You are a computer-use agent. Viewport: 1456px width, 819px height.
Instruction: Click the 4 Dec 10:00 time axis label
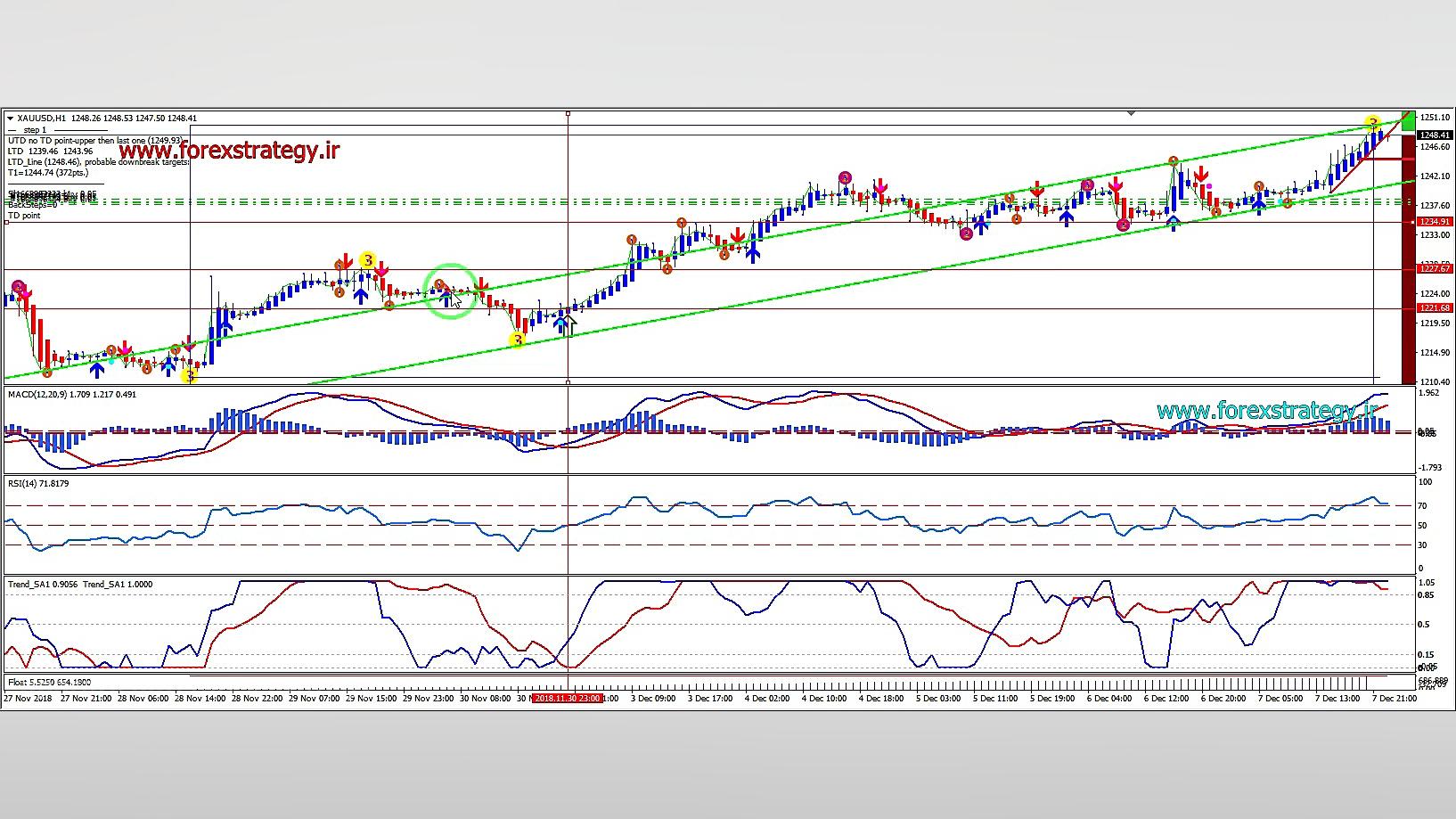pos(824,699)
